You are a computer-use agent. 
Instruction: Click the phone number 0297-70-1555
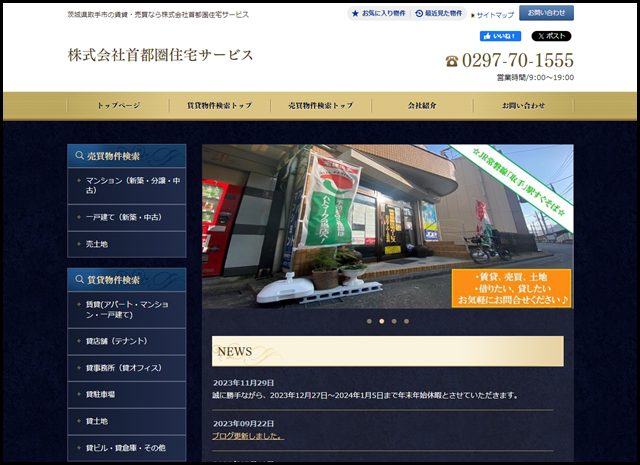[518, 60]
